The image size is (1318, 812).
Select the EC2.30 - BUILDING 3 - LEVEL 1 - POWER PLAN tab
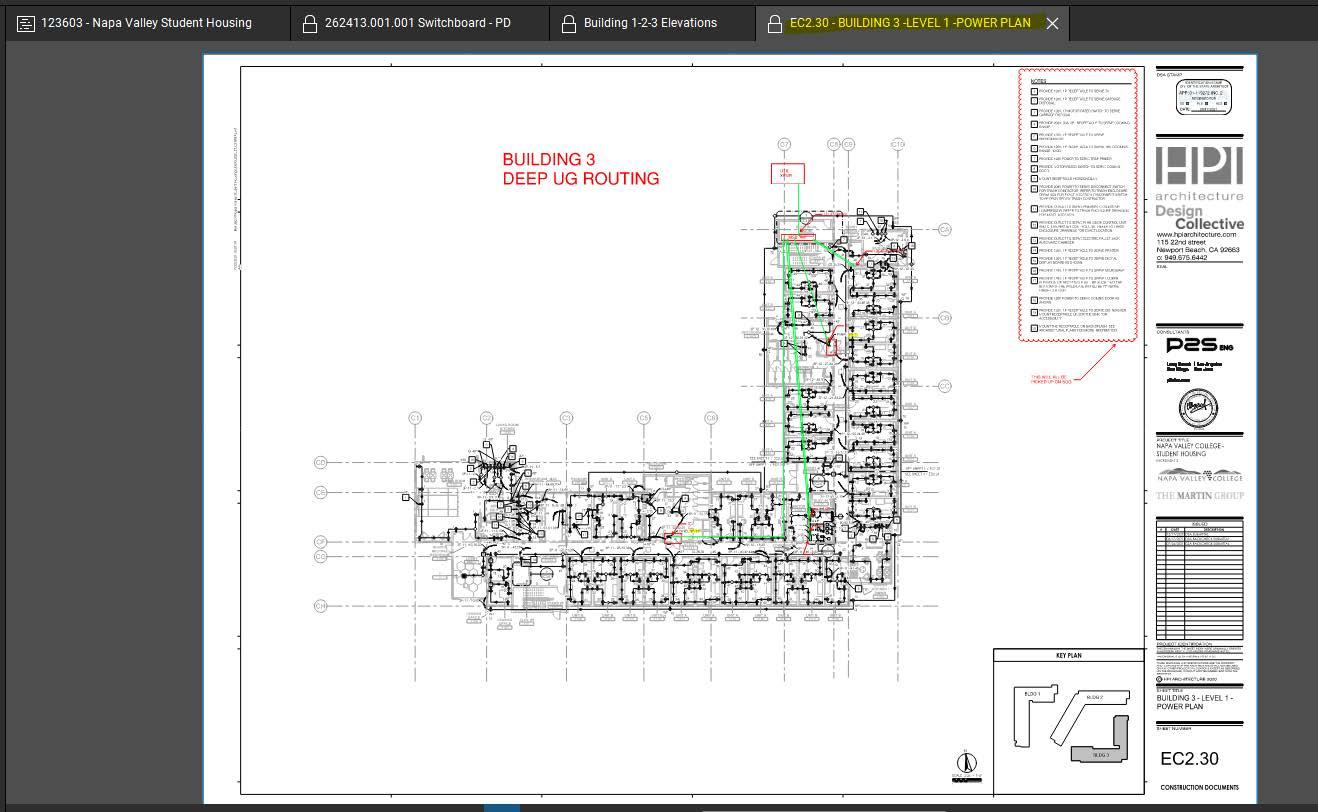pyautogui.click(x=910, y=23)
